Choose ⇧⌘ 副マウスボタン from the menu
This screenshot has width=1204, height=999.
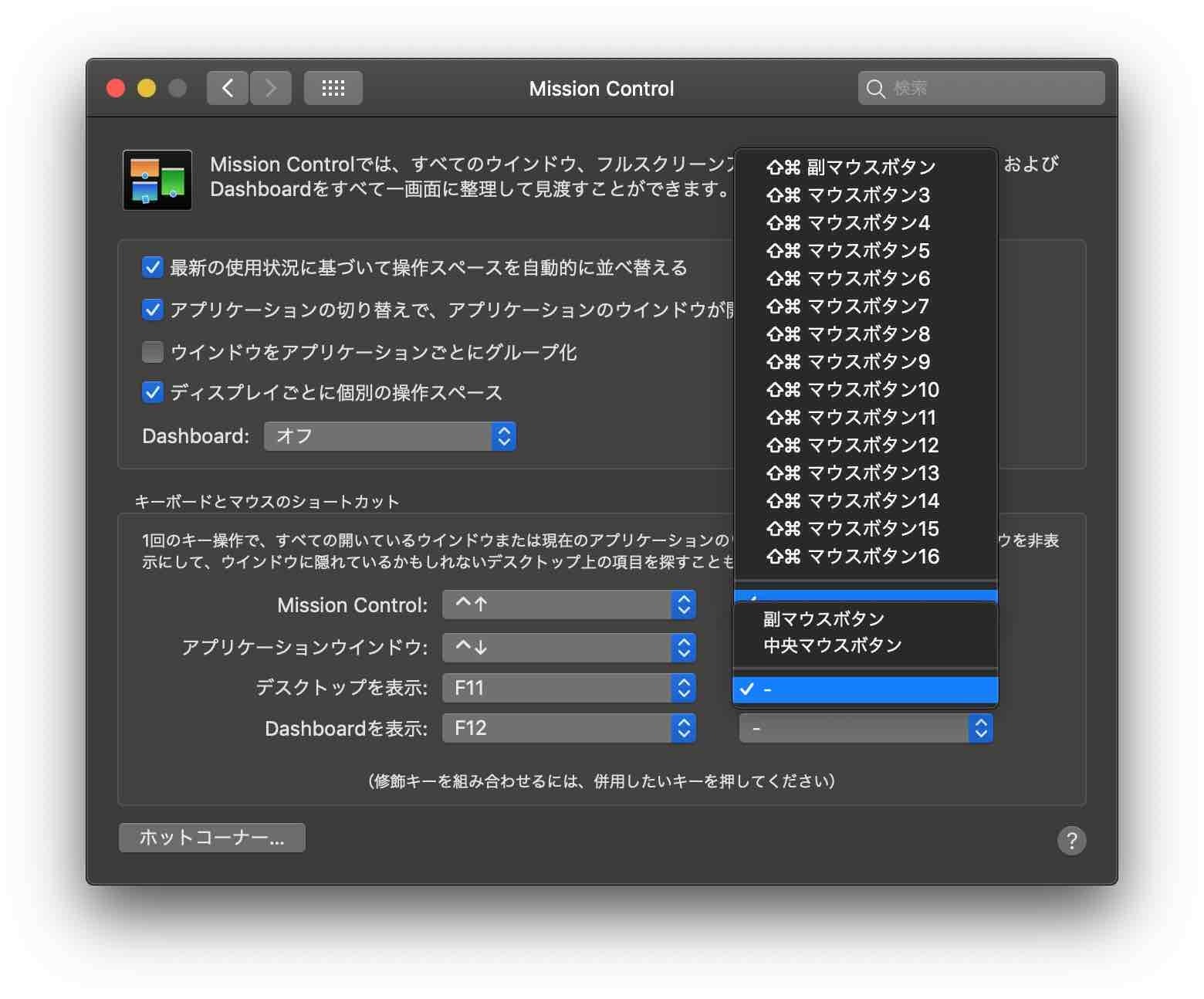click(x=866, y=167)
